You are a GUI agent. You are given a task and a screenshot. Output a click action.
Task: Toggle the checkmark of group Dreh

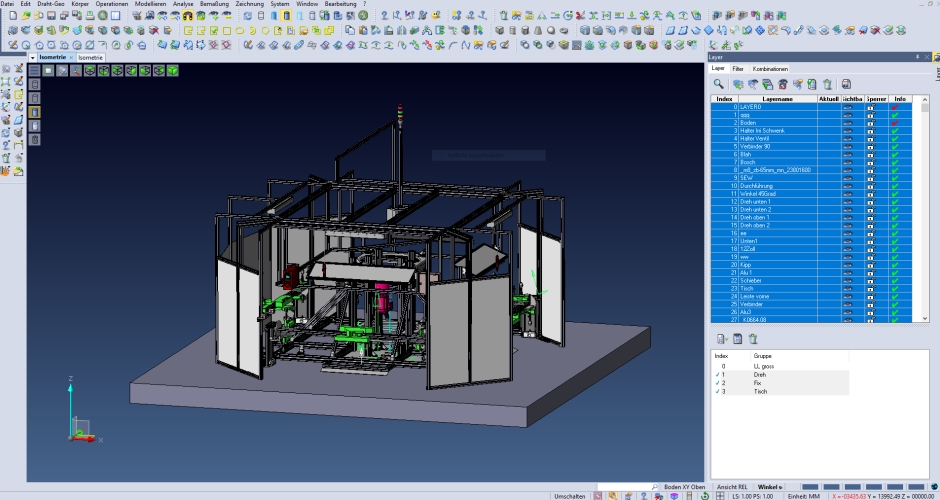point(718,375)
